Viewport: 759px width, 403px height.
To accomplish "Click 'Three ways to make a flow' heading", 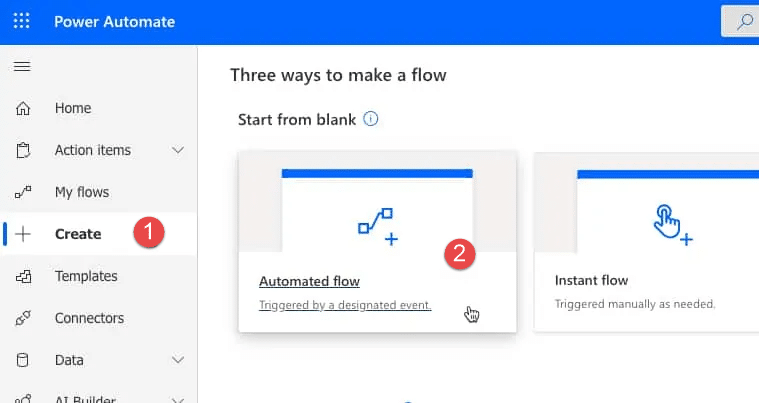I will [338, 75].
